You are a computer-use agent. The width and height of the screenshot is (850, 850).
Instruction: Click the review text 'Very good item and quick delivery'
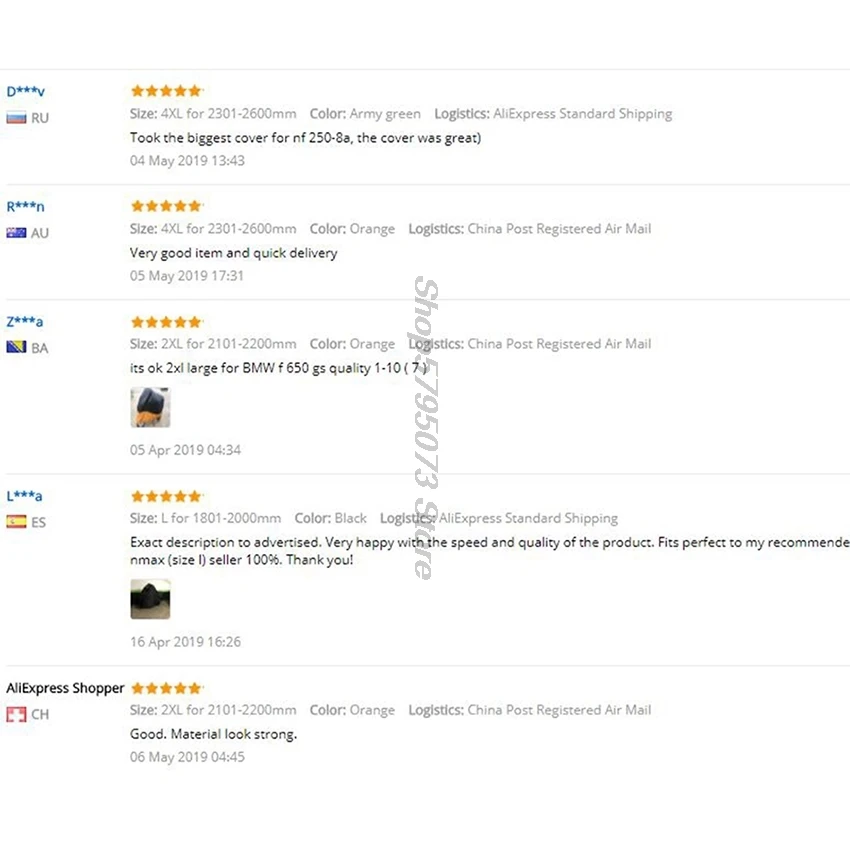(234, 253)
